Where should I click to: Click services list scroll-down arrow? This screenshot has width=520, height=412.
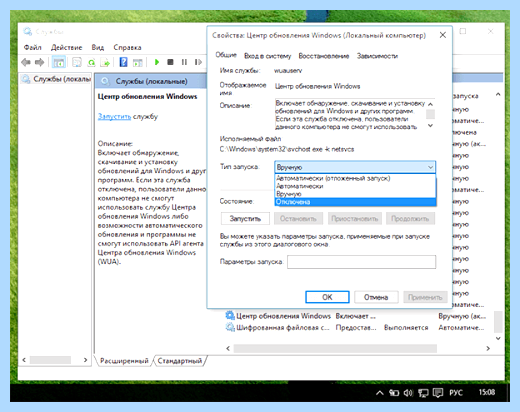pos(498,338)
